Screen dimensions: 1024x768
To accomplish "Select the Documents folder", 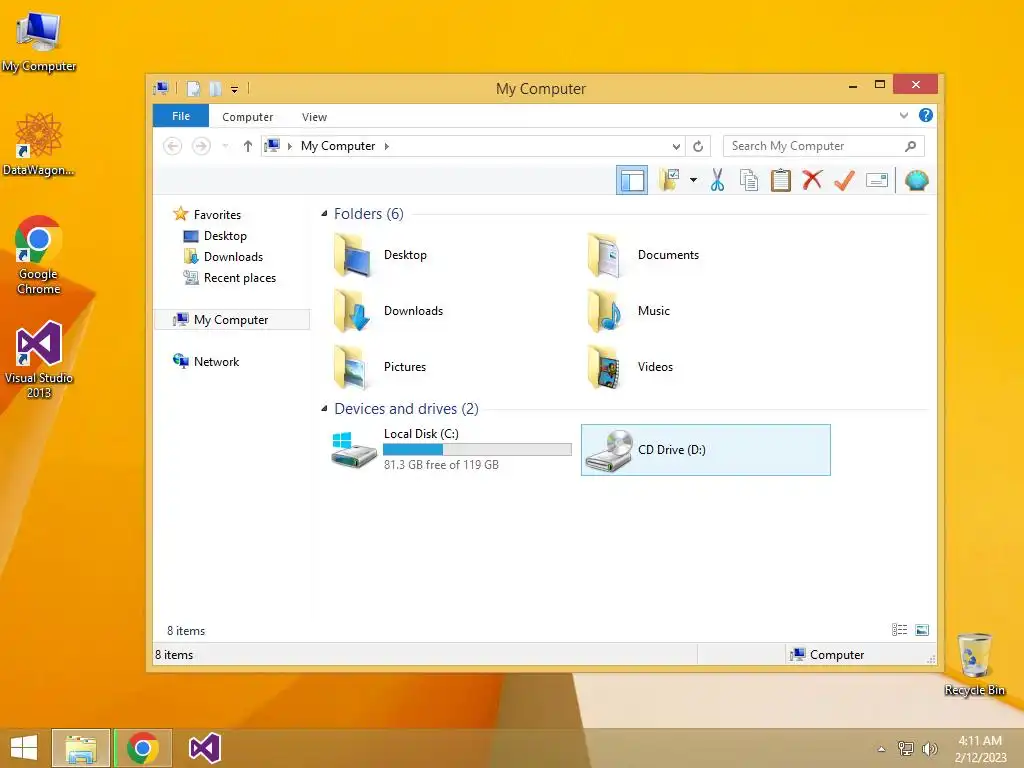I will click(643, 255).
